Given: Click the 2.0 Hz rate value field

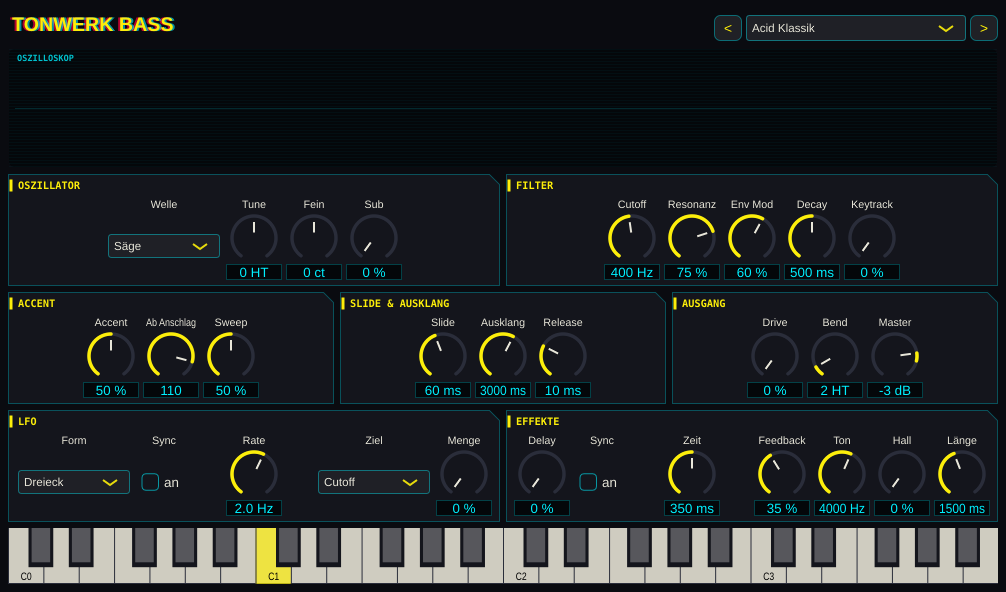Looking at the screenshot, I should click(x=254, y=509).
